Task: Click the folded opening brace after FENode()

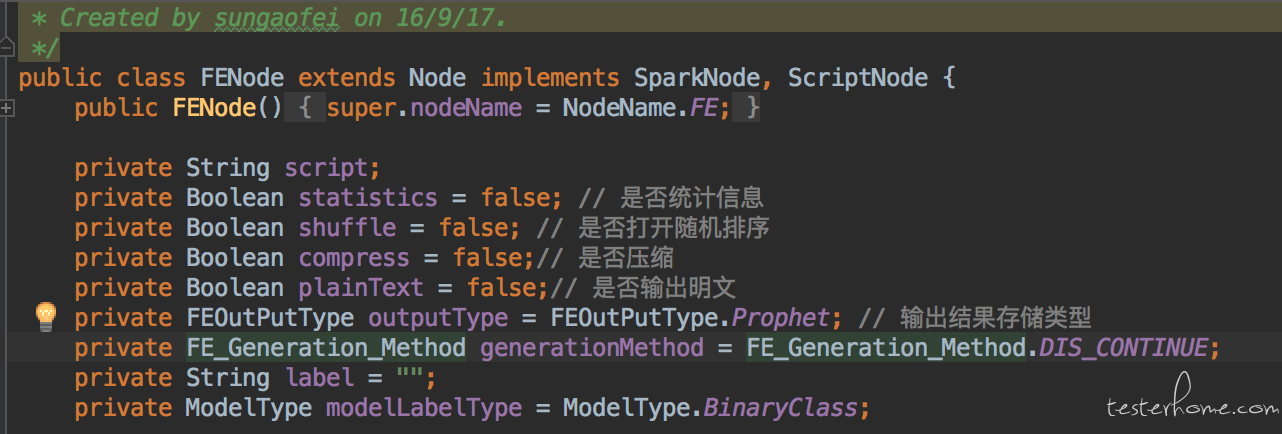Action: (x=305, y=107)
